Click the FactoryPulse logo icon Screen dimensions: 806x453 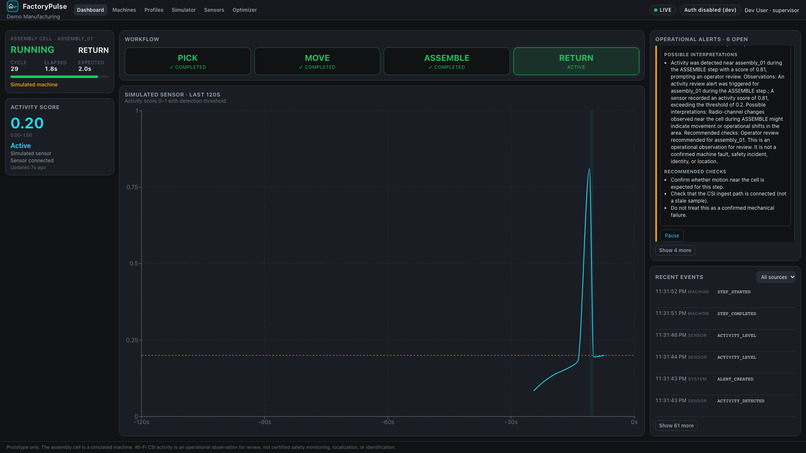[12, 6]
